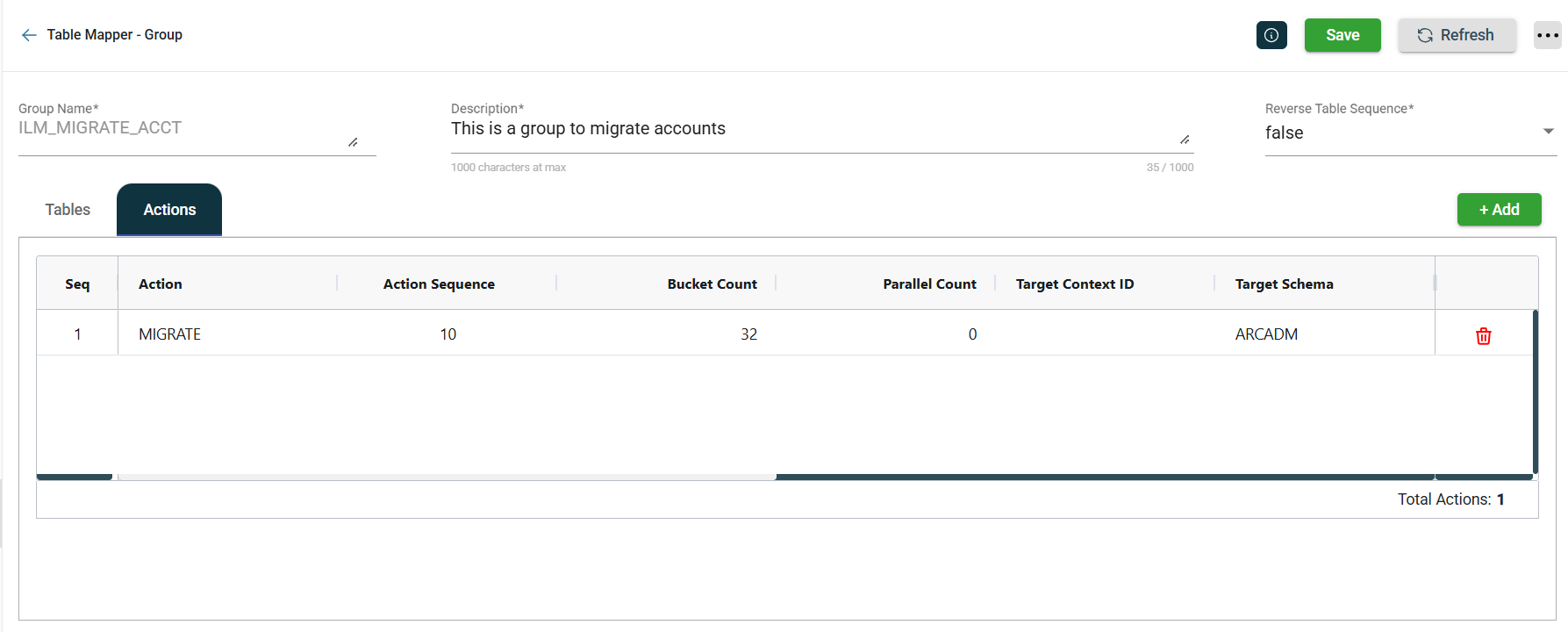
Task: Add a new action
Action: pos(1498,210)
